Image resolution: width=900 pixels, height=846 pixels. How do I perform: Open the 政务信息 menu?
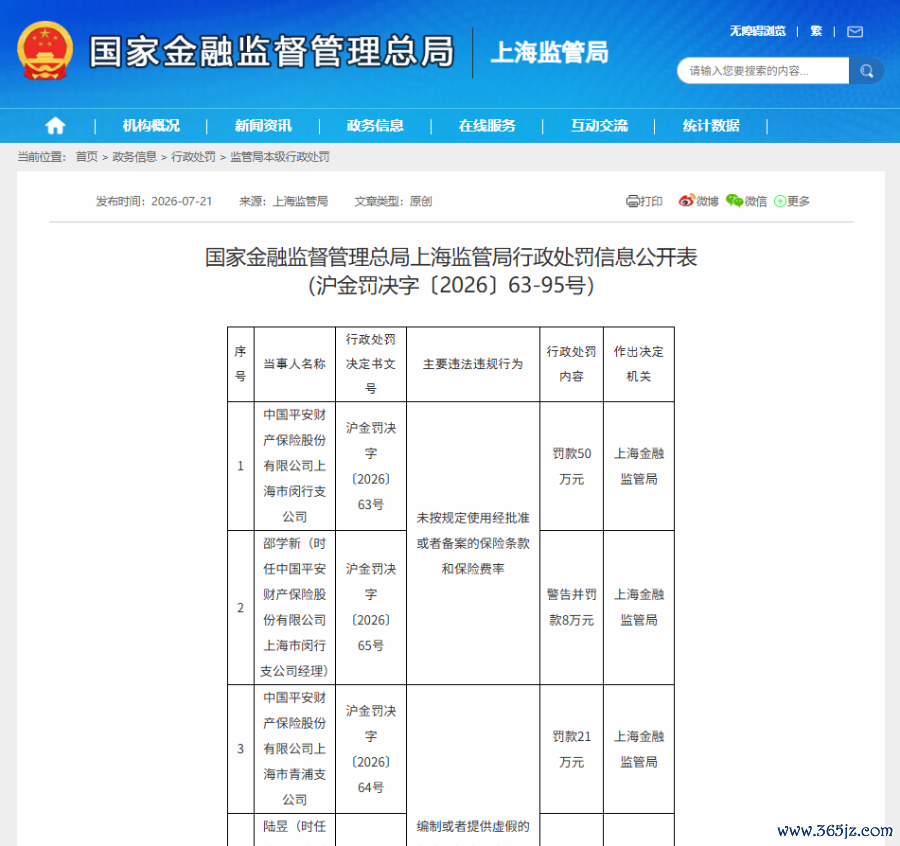375,125
